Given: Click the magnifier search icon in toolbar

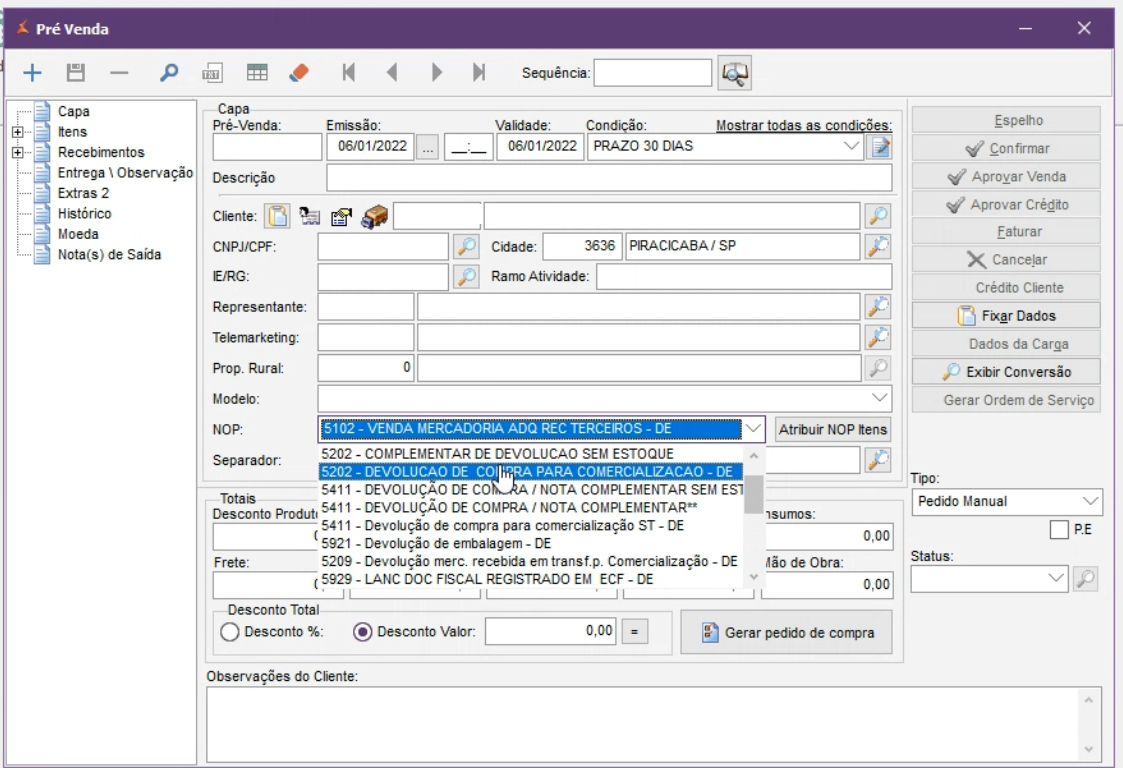Looking at the screenshot, I should pos(169,72).
